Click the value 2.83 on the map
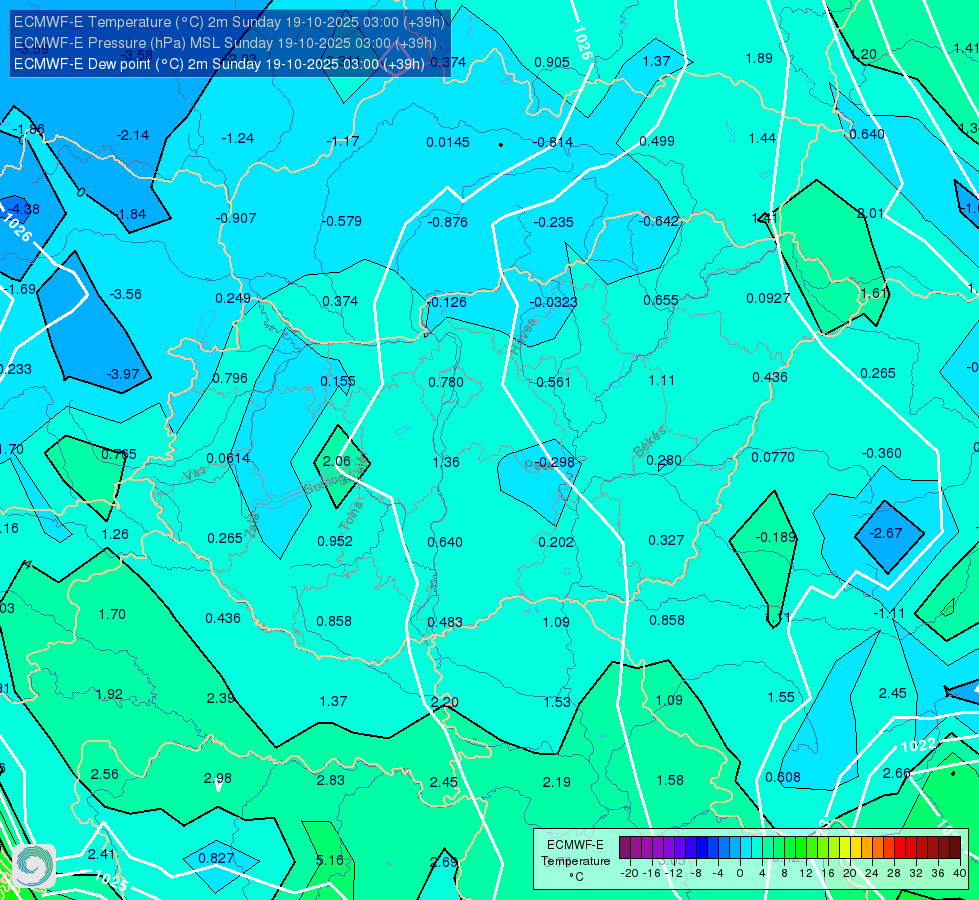 [x=330, y=780]
